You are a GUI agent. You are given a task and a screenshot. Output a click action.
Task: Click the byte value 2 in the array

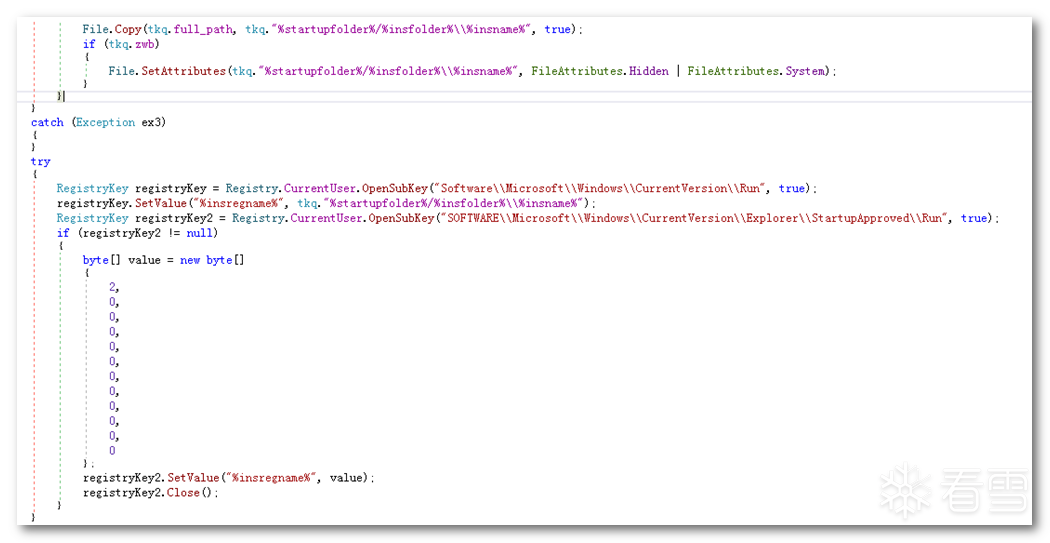coord(112,287)
